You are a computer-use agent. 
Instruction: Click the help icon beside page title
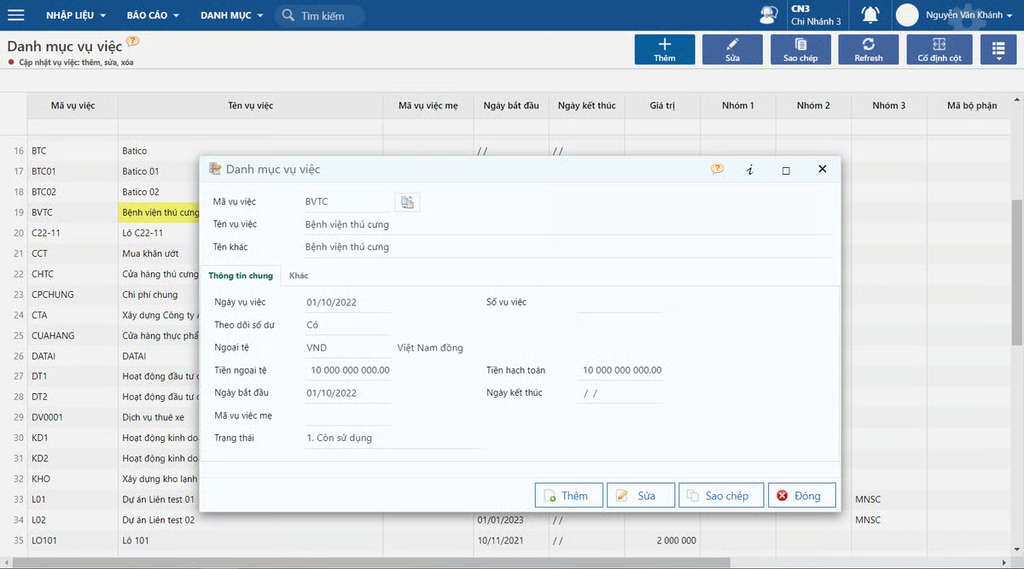[133, 41]
